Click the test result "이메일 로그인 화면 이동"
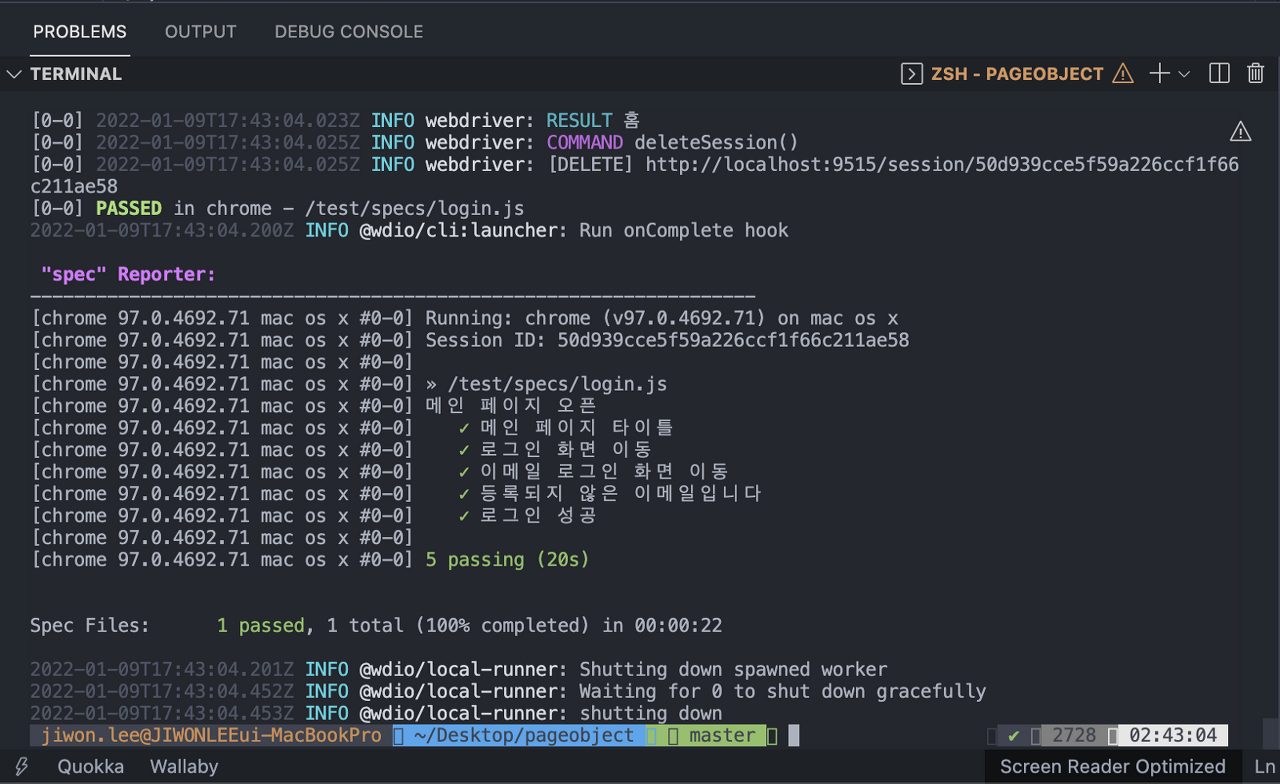 (x=604, y=472)
